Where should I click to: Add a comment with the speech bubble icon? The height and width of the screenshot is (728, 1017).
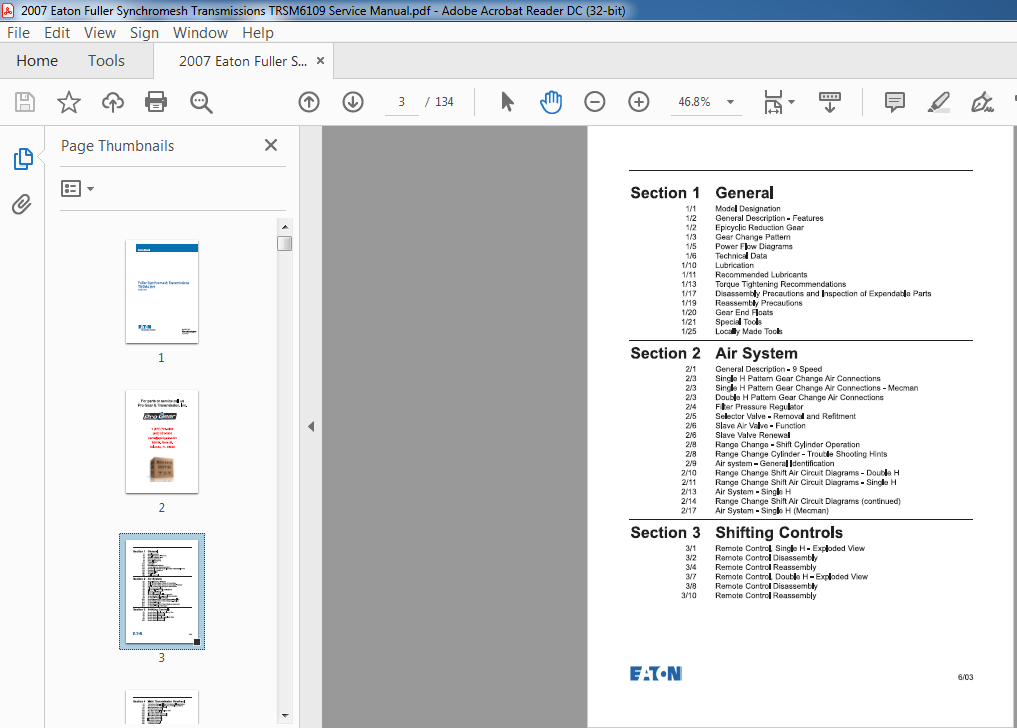click(x=894, y=102)
